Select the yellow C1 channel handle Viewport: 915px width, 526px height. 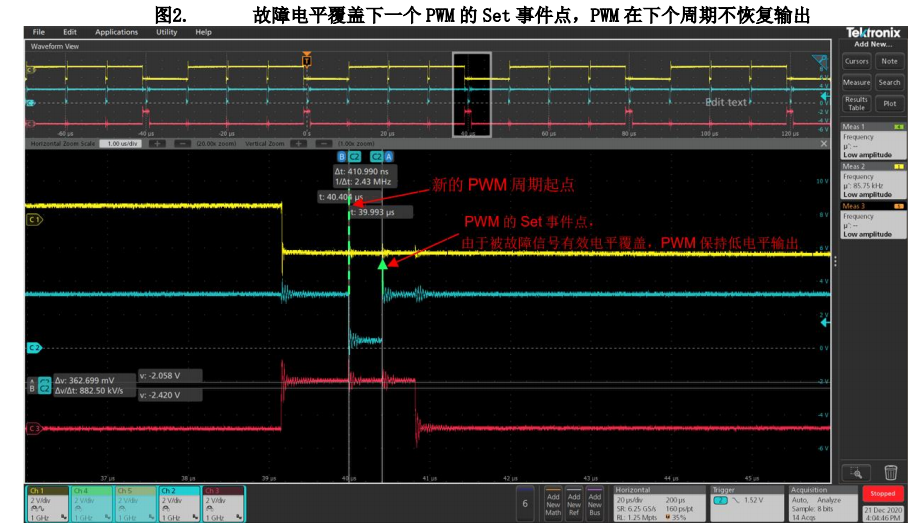(34, 220)
